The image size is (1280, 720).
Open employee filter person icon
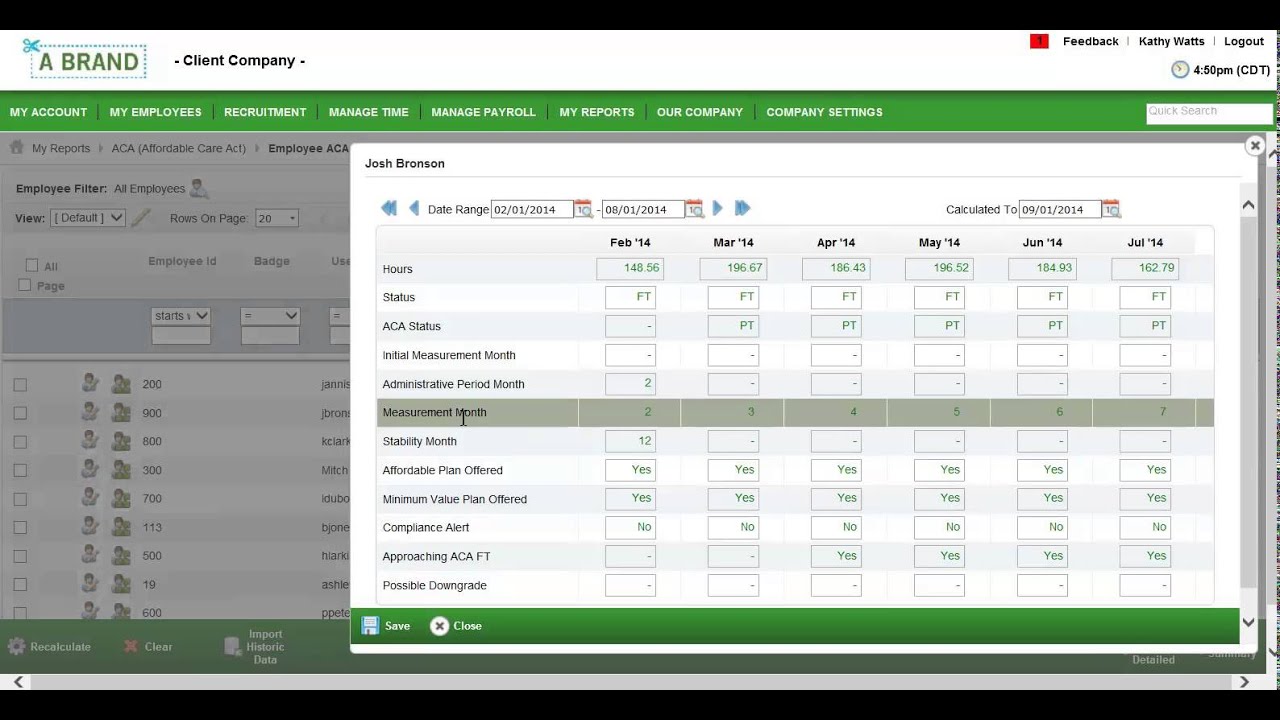coord(199,188)
